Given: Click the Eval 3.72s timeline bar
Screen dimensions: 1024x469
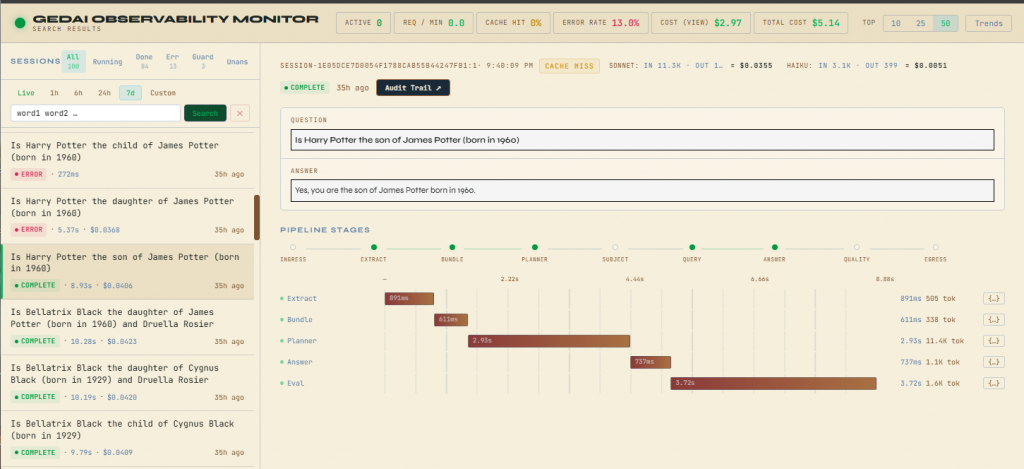Looking at the screenshot, I should (773, 383).
